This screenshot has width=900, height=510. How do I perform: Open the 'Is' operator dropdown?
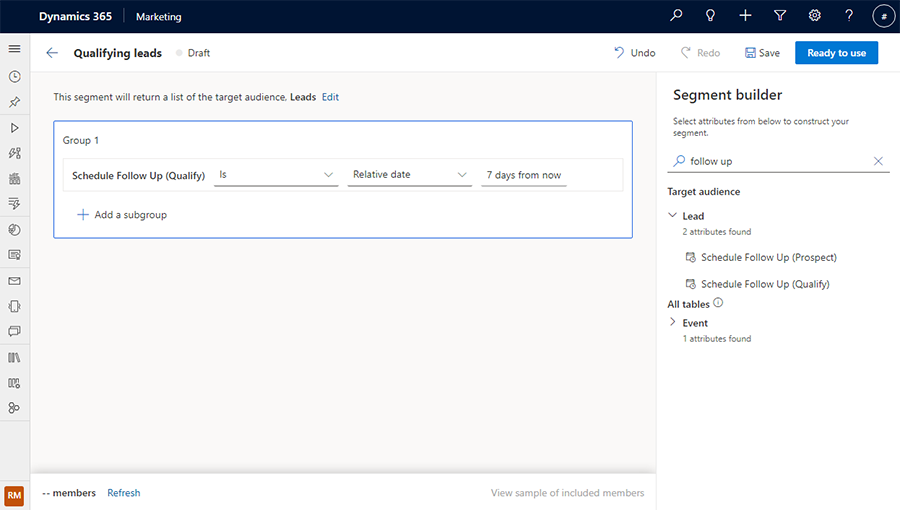(276, 175)
